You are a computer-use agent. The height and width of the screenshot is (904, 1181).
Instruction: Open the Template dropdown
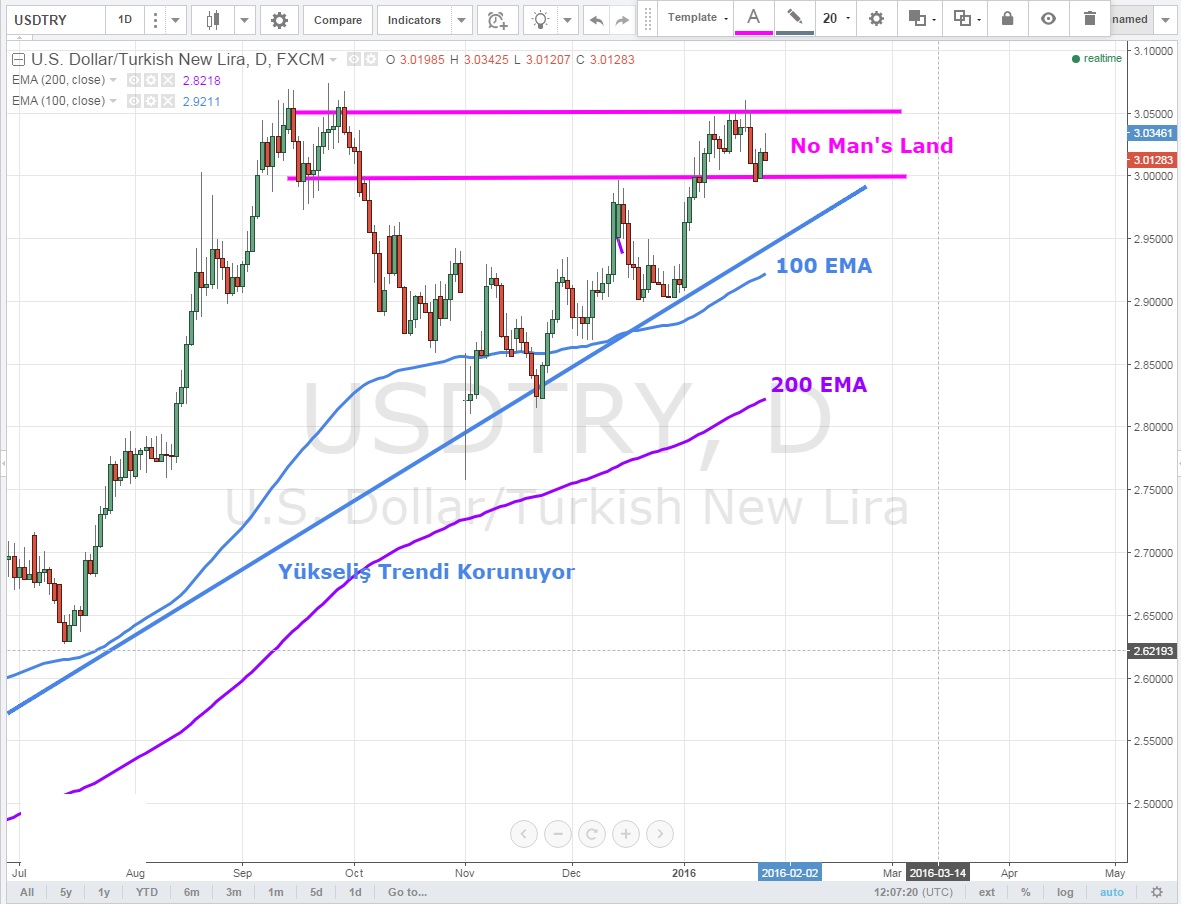[x=697, y=18]
